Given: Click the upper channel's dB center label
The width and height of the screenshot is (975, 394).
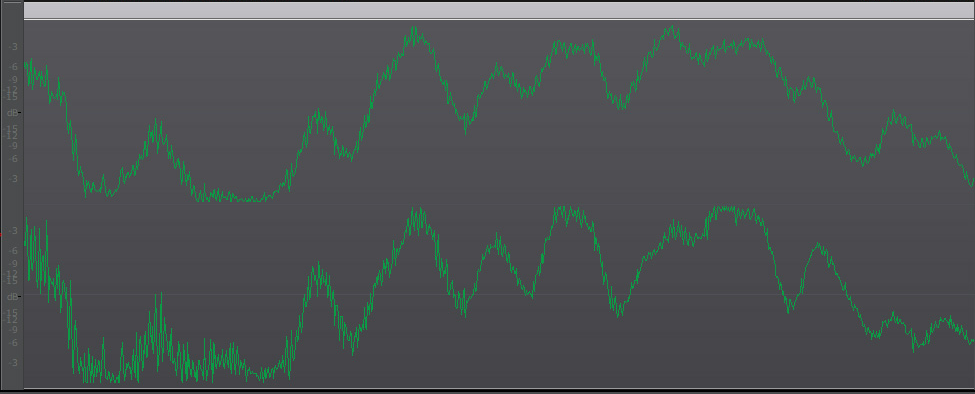Looking at the screenshot, I should [x=13, y=112].
